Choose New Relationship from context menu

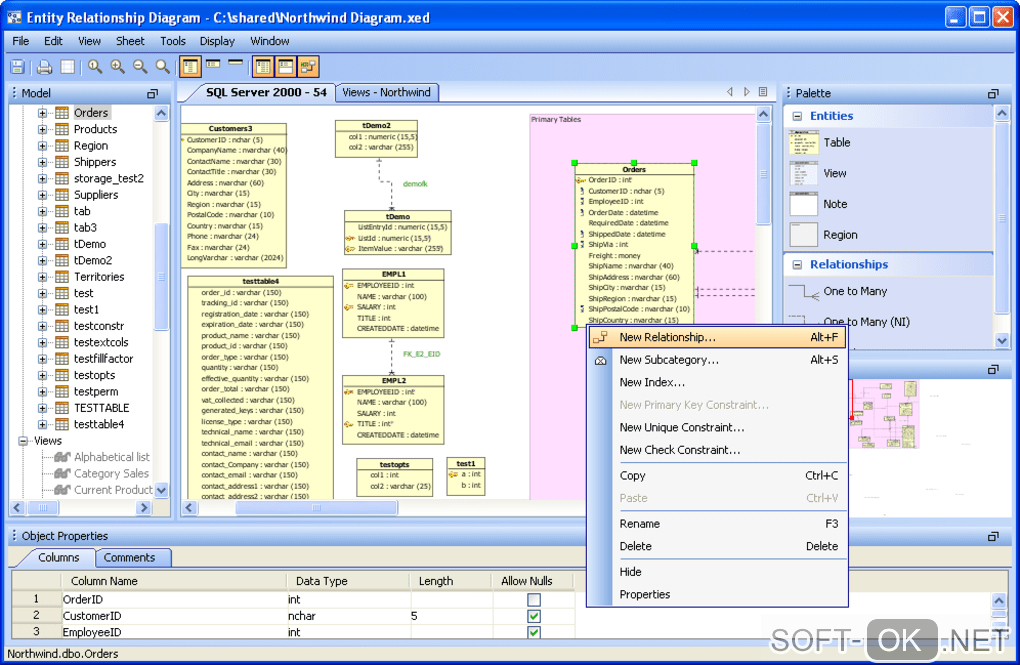[x=717, y=337]
